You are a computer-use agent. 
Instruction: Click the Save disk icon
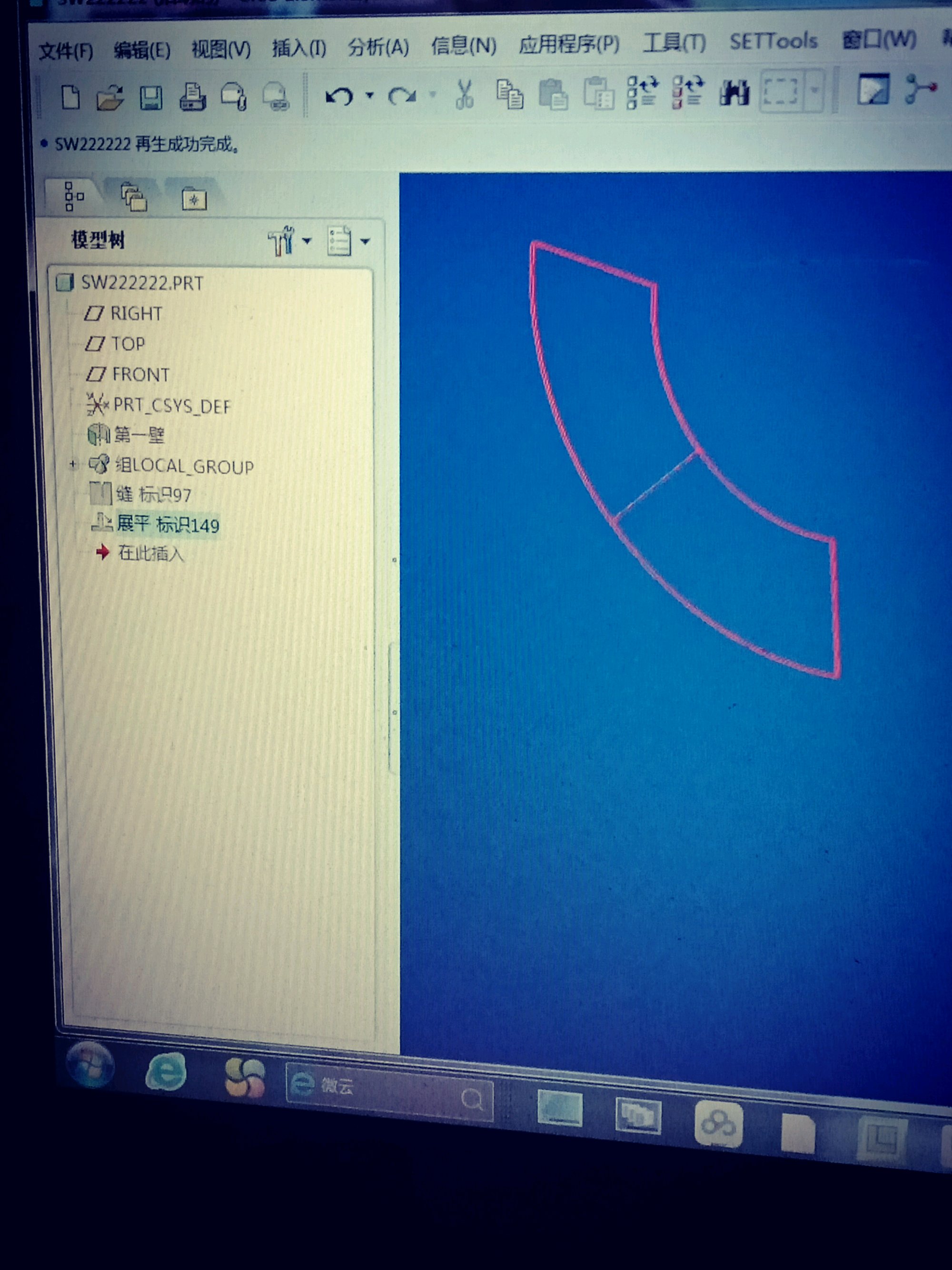click(x=151, y=98)
